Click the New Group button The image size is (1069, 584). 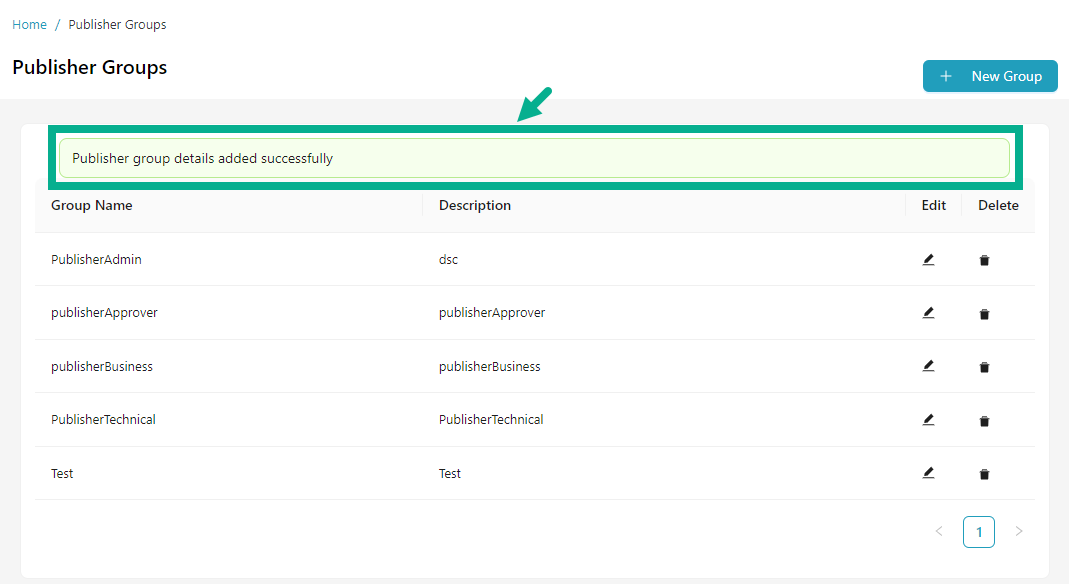tap(990, 75)
